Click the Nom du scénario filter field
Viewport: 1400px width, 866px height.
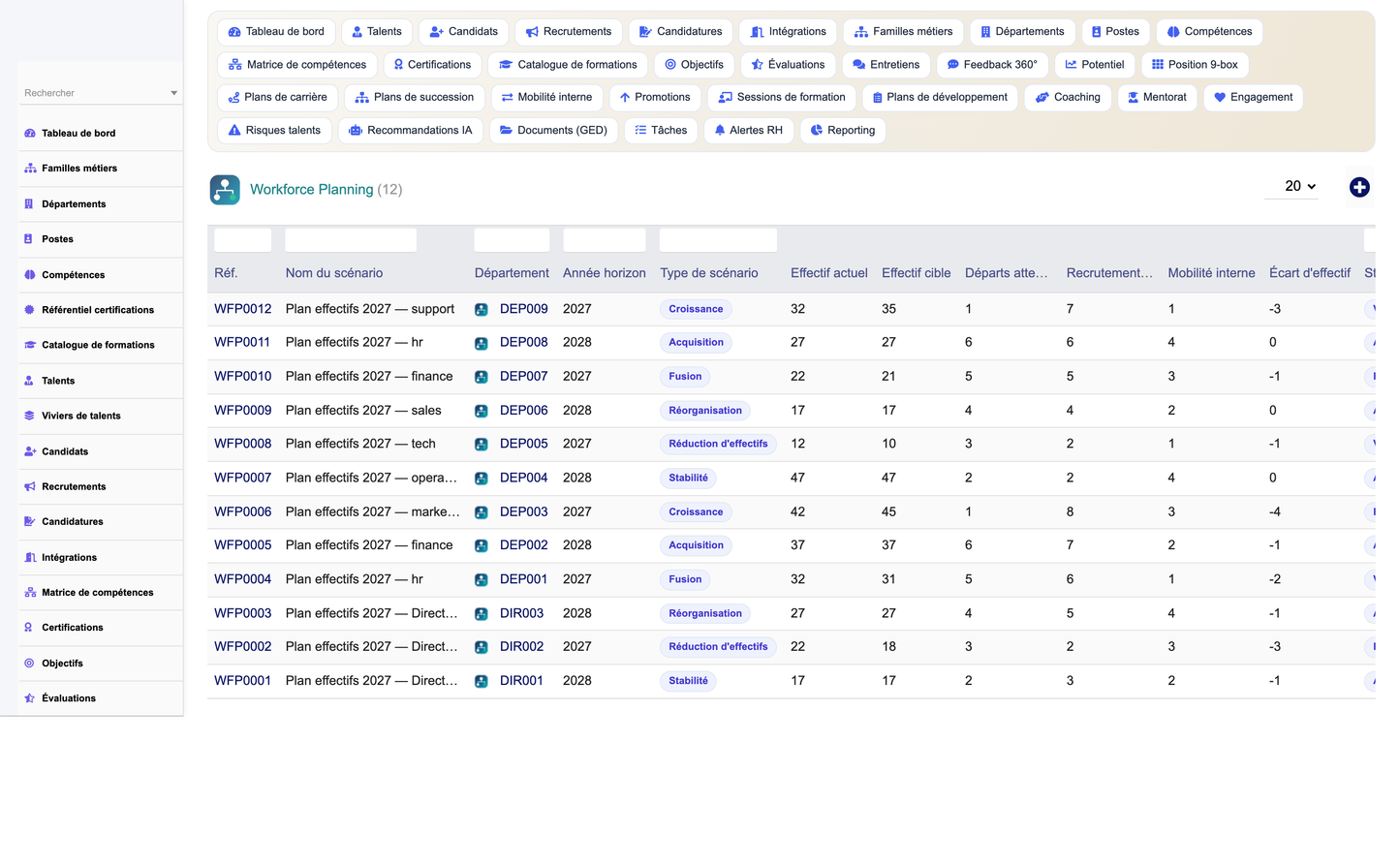click(351, 240)
